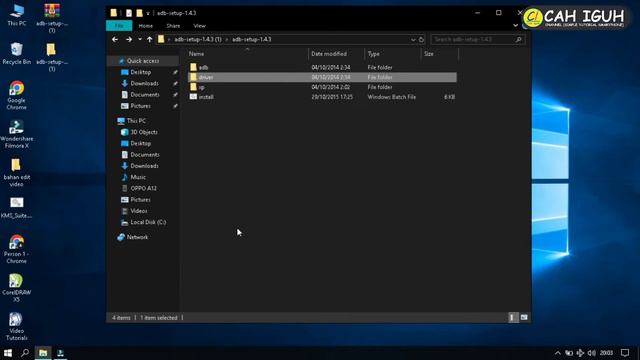Select the driver folder row
The width and height of the screenshot is (640, 360).
point(322,77)
